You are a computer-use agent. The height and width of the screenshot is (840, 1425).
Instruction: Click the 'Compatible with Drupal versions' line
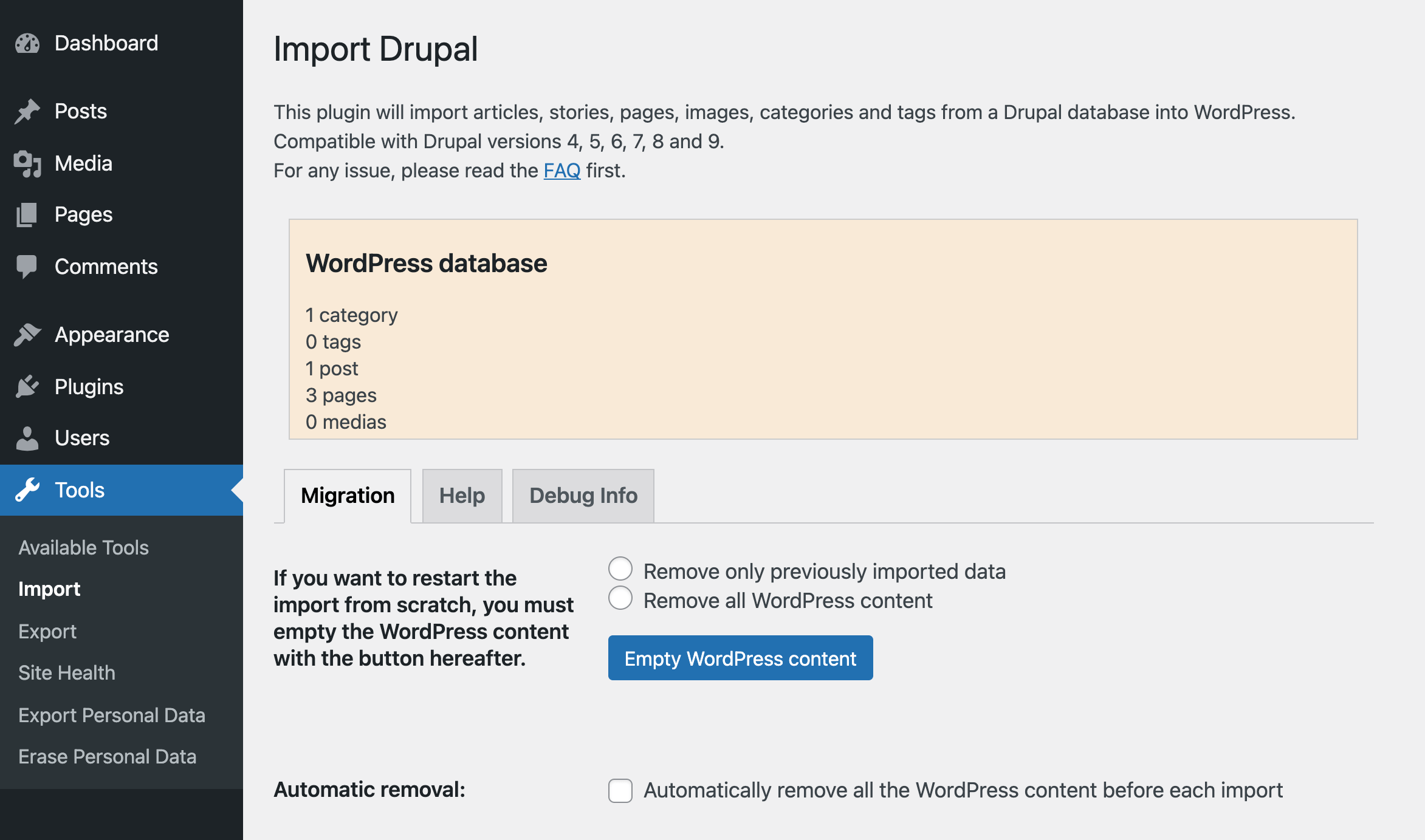[499, 142]
